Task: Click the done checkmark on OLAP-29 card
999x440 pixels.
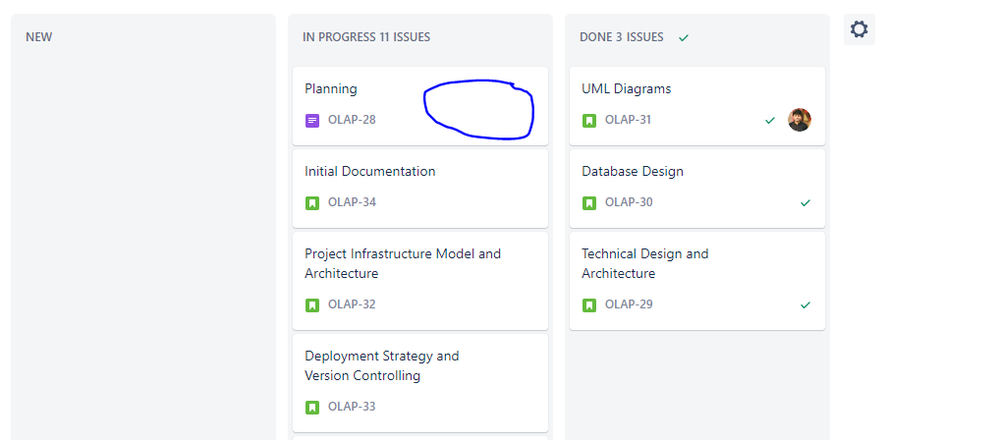Action: click(805, 305)
